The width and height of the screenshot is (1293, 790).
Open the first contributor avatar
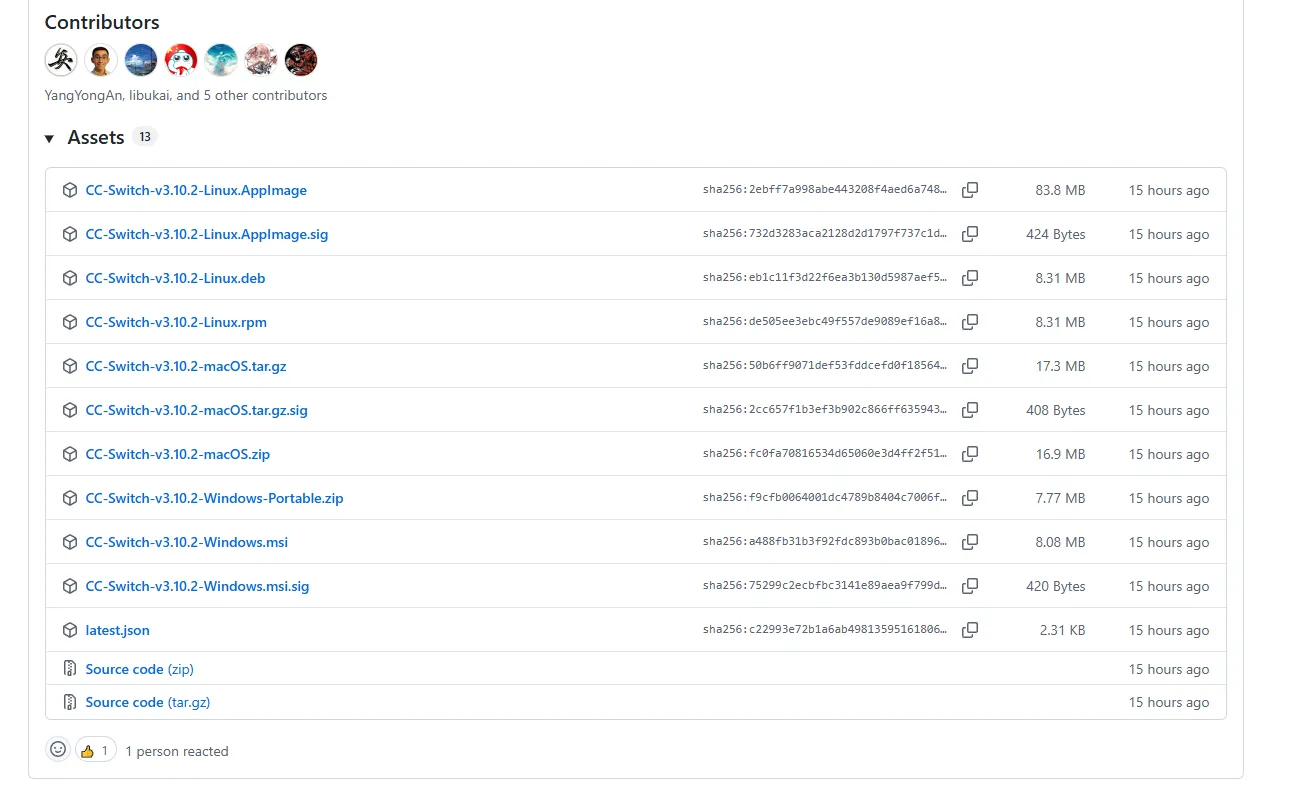coord(61,60)
